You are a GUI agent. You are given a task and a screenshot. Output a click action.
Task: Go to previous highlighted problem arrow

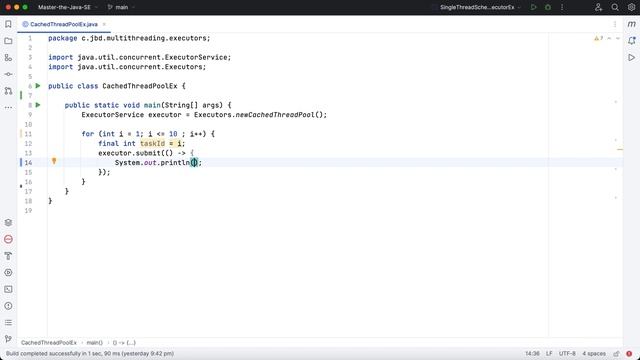(609, 38)
